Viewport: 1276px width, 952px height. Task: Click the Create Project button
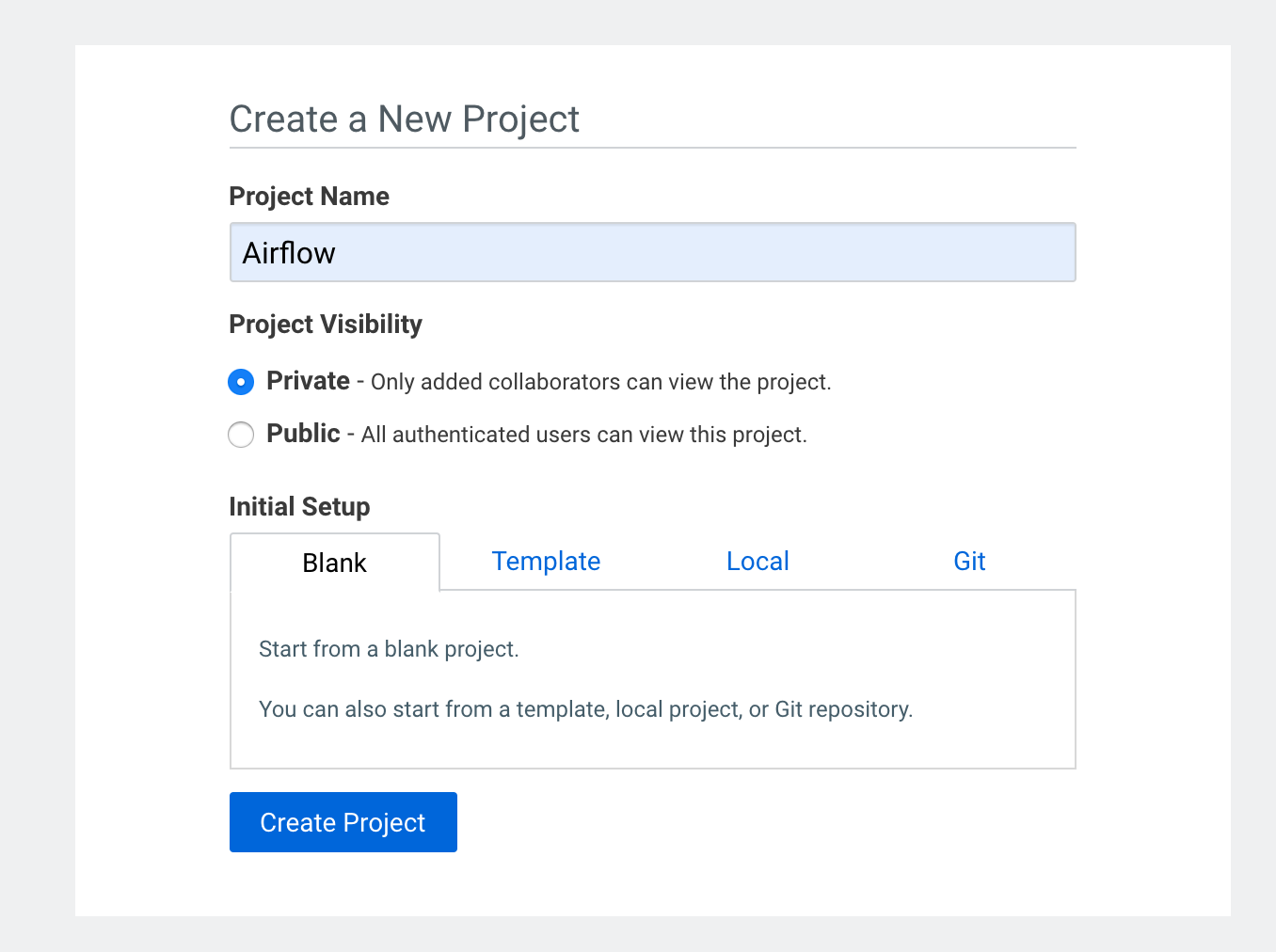point(343,822)
